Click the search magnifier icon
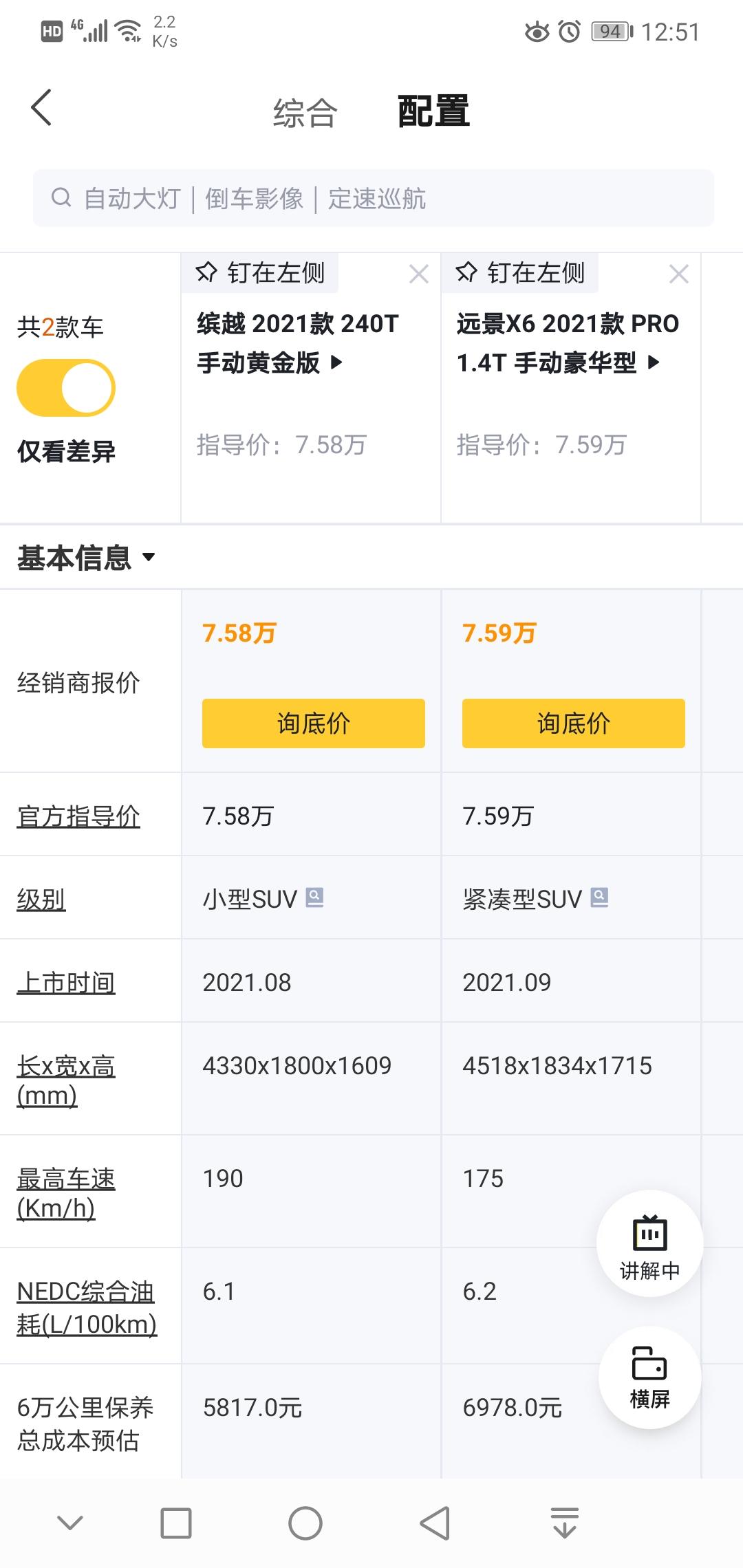The image size is (743, 1568). point(61,198)
